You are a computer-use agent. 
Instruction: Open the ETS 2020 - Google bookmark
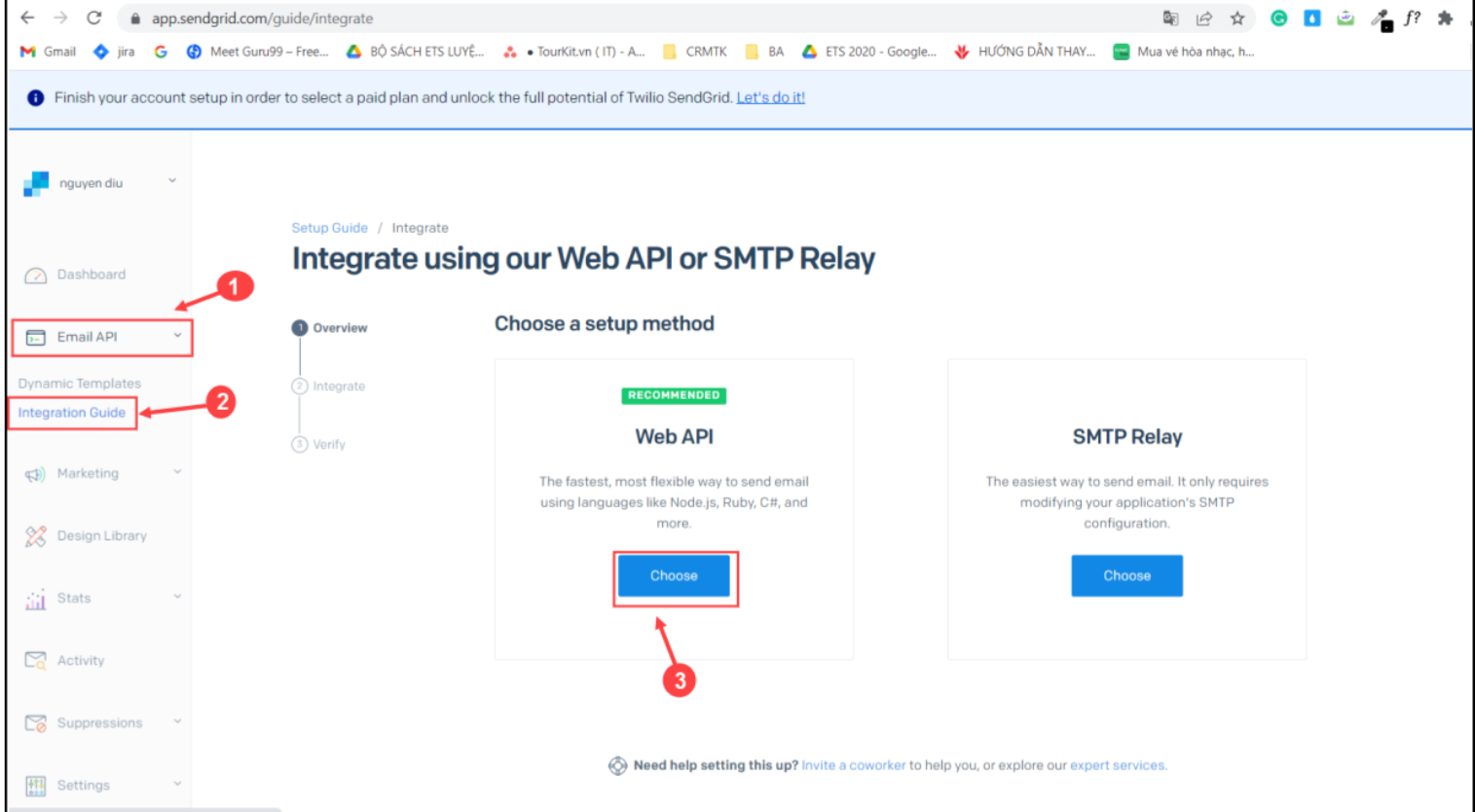pyautogui.click(x=868, y=52)
